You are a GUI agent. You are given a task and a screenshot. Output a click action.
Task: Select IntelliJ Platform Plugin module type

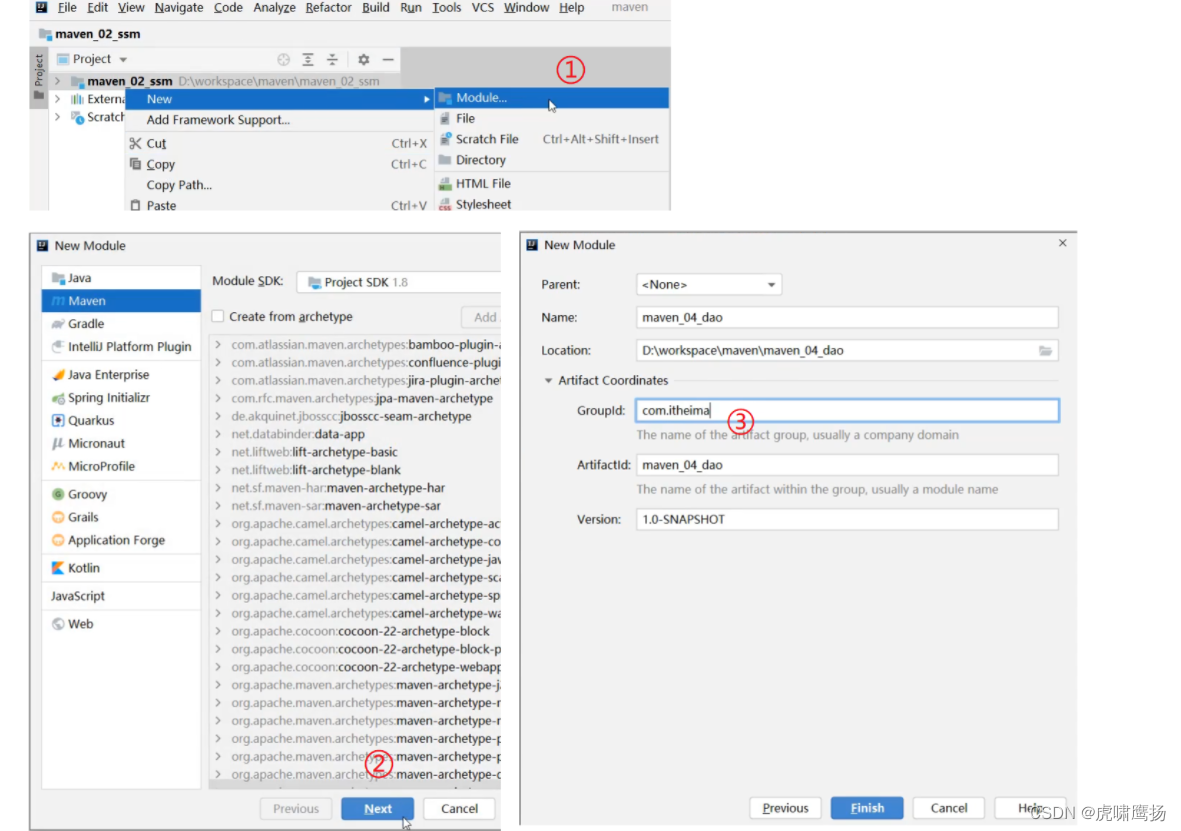coord(121,347)
